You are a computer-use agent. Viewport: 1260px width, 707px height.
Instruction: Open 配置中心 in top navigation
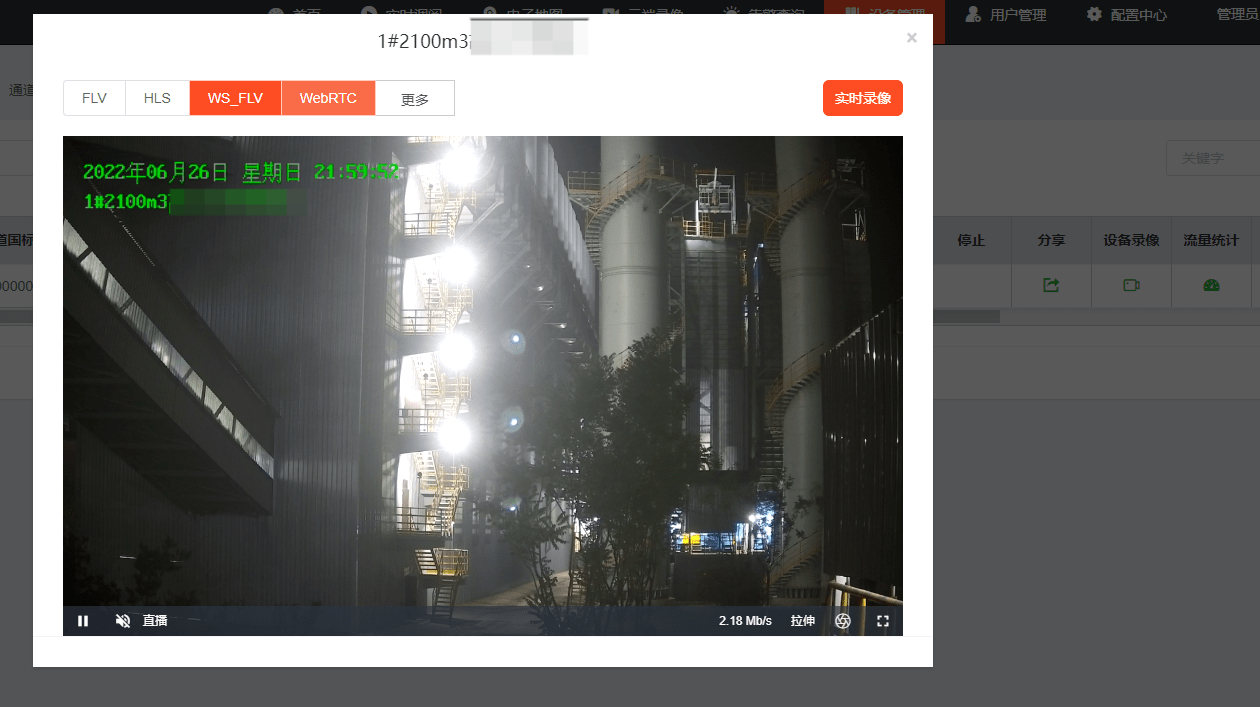[1126, 14]
